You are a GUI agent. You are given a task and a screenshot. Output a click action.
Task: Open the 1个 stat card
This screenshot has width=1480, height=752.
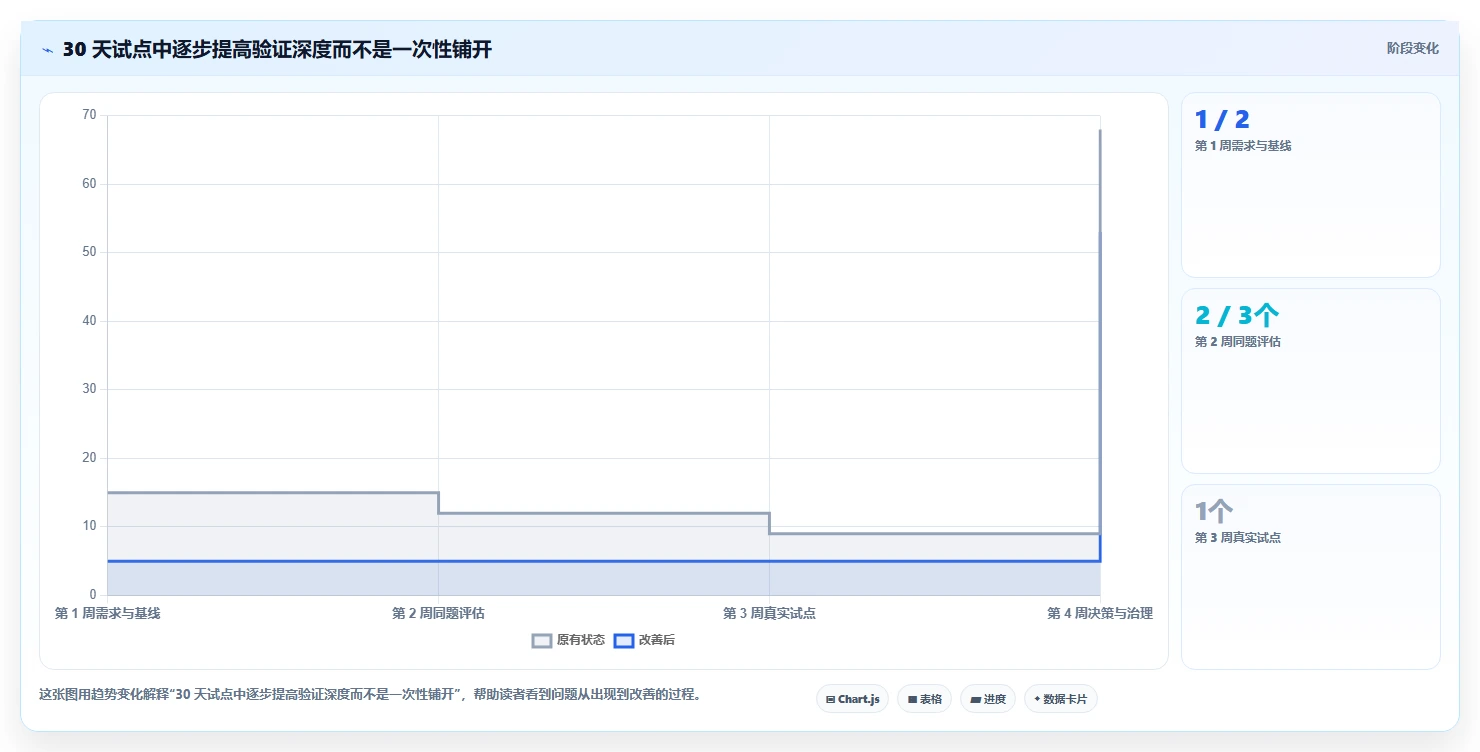tap(1311, 577)
